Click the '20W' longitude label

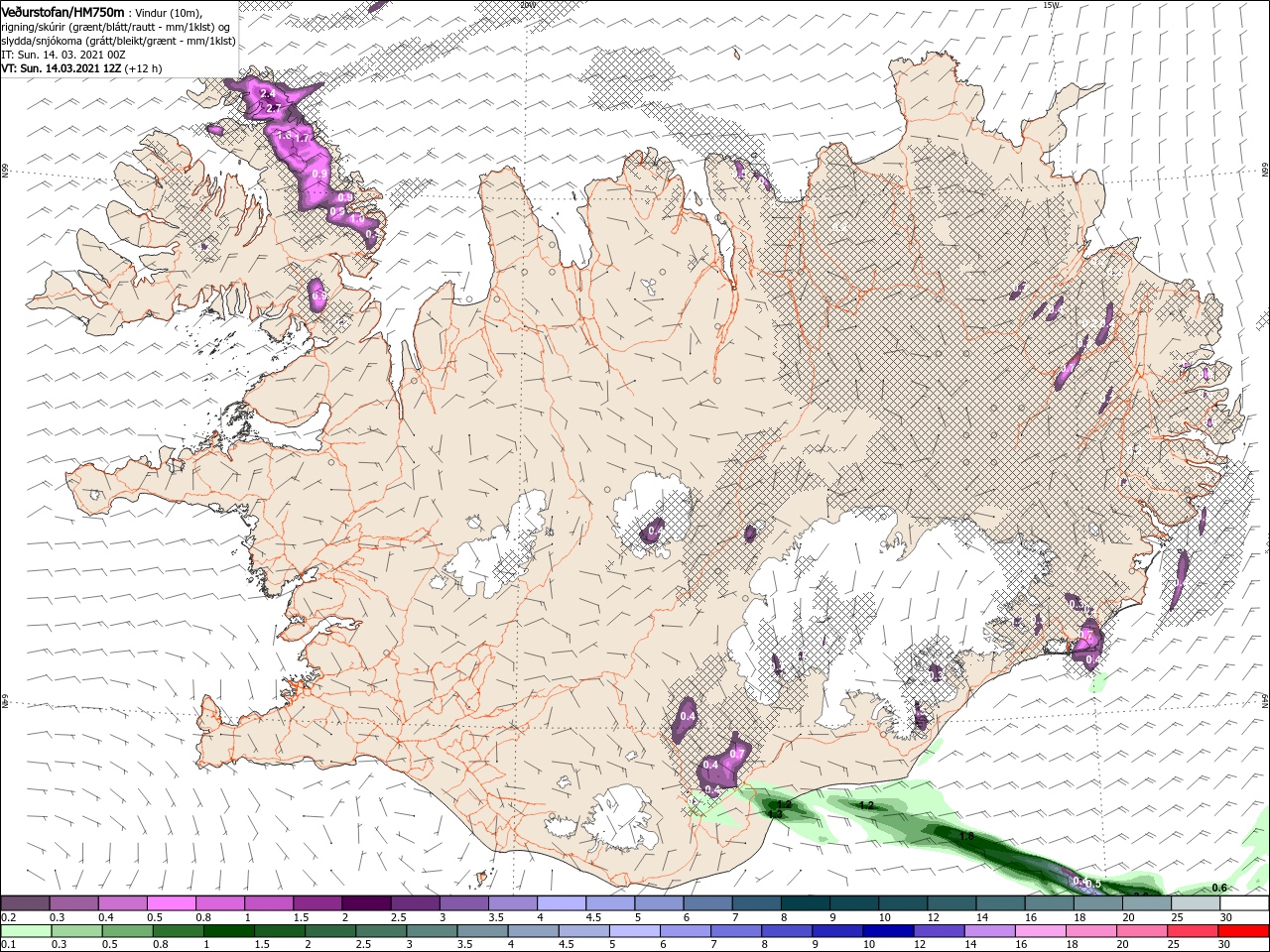click(528, 5)
